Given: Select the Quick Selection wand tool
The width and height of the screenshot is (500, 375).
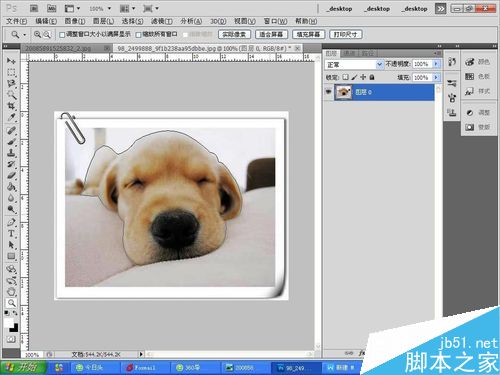Looking at the screenshot, I should (x=11, y=95).
